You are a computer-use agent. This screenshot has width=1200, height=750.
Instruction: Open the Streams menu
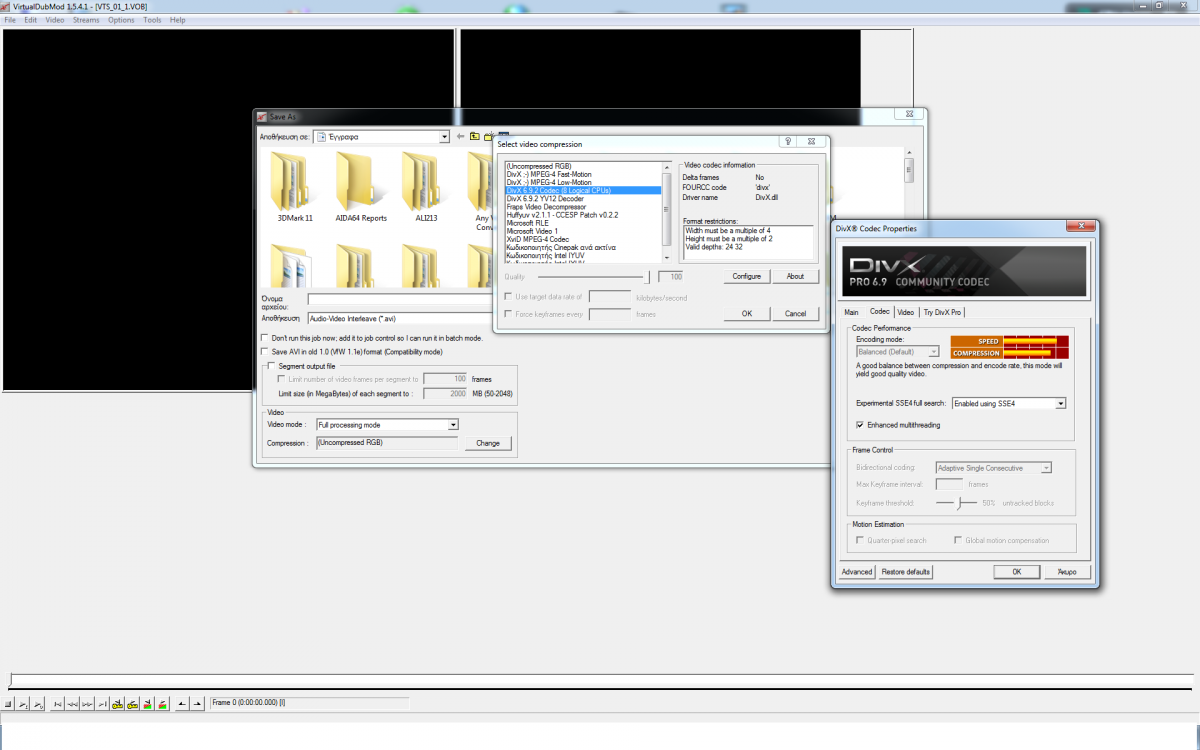(86, 20)
